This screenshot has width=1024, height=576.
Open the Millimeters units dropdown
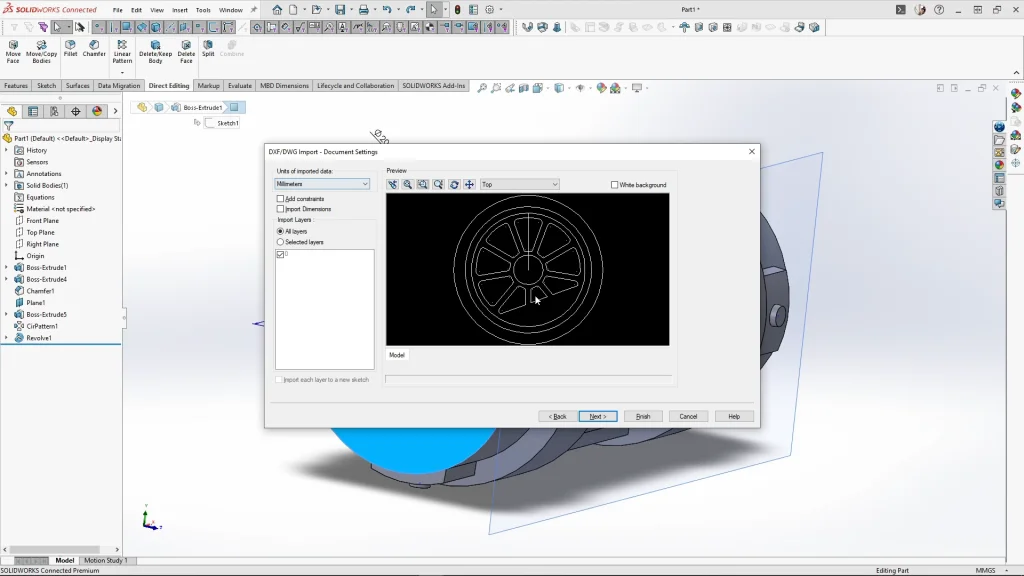(322, 184)
